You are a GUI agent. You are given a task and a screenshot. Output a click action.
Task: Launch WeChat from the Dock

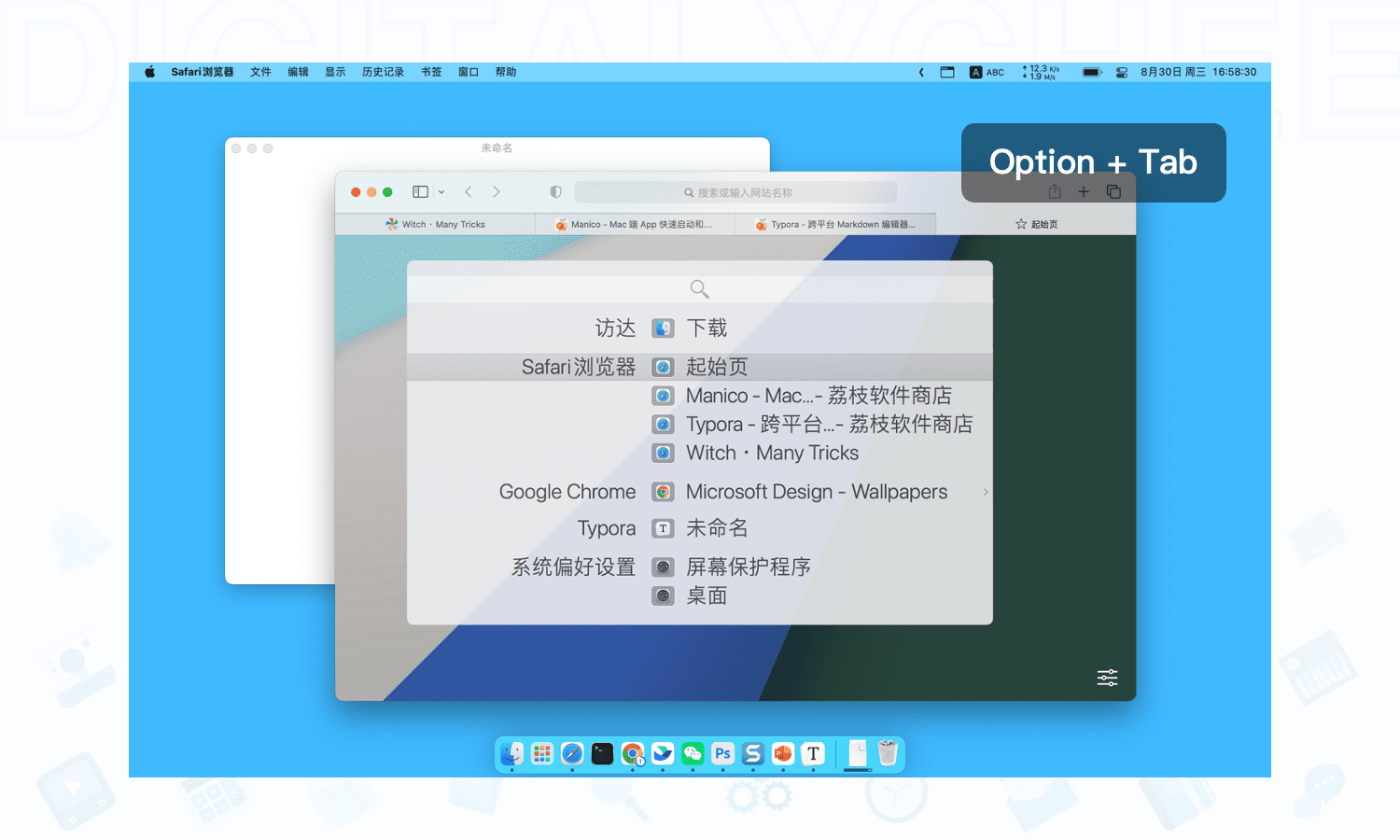693,753
